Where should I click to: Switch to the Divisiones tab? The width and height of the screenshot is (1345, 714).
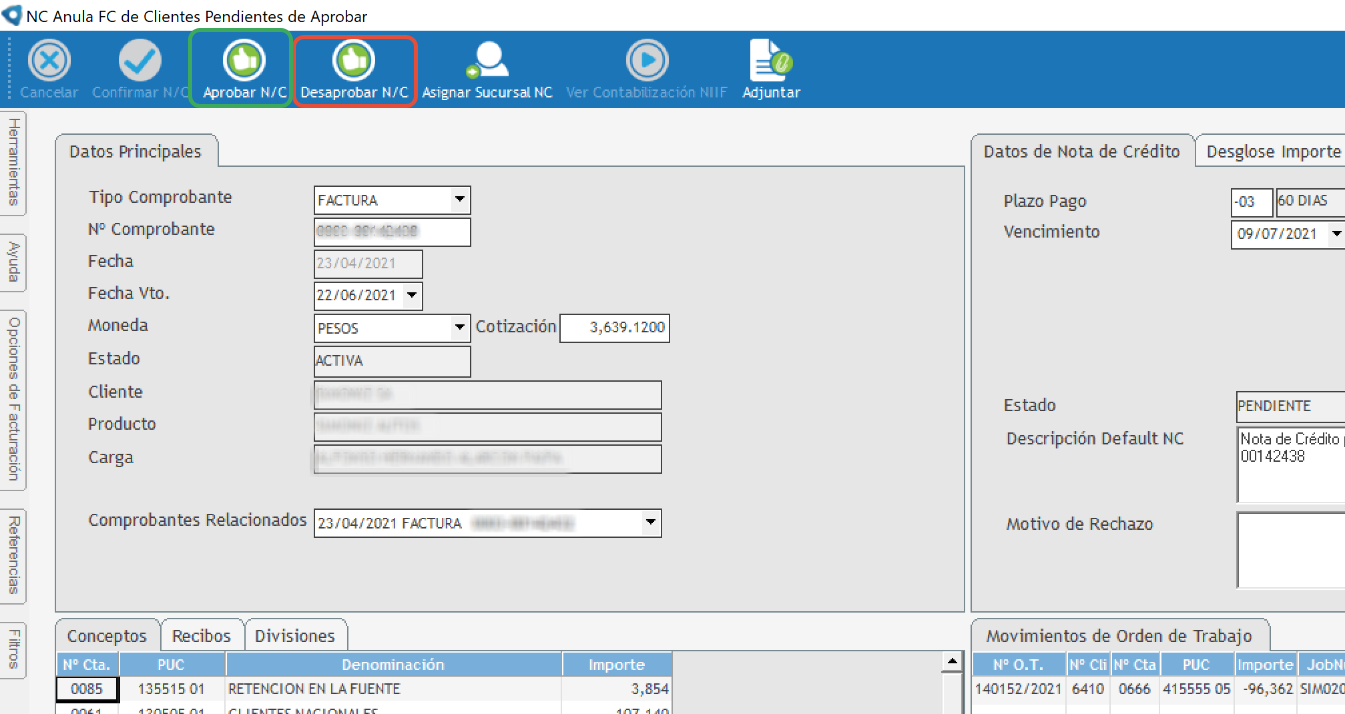tap(295, 636)
